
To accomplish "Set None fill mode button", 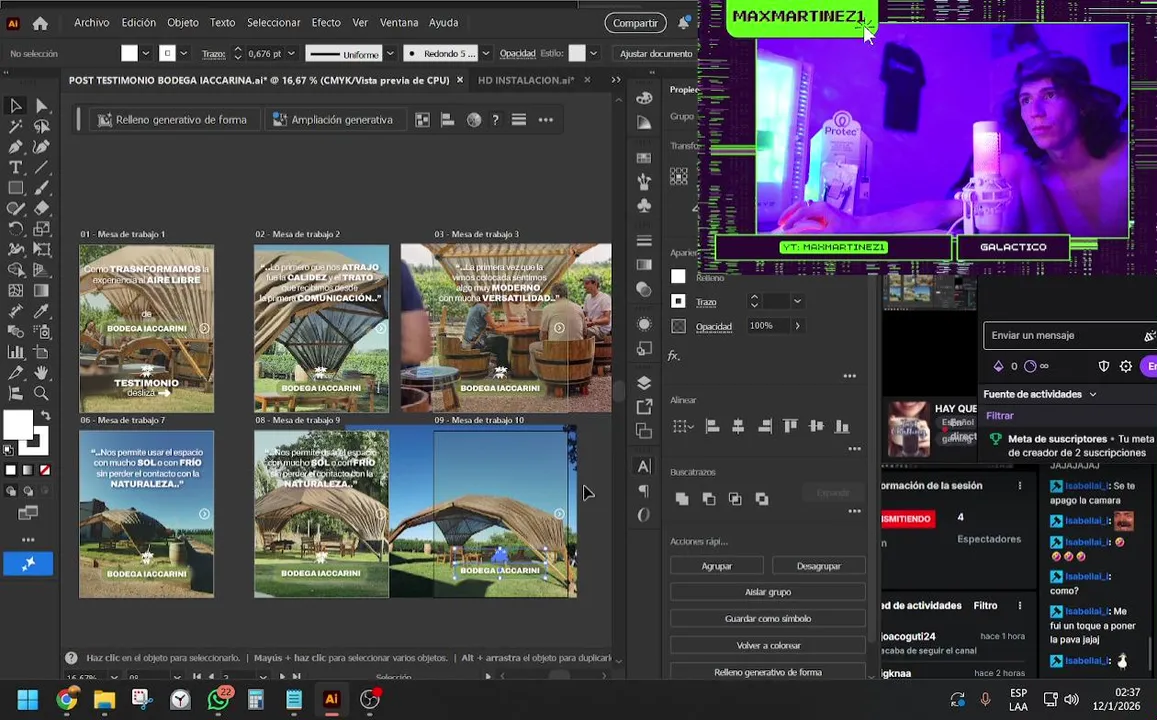I will [x=44, y=470].
